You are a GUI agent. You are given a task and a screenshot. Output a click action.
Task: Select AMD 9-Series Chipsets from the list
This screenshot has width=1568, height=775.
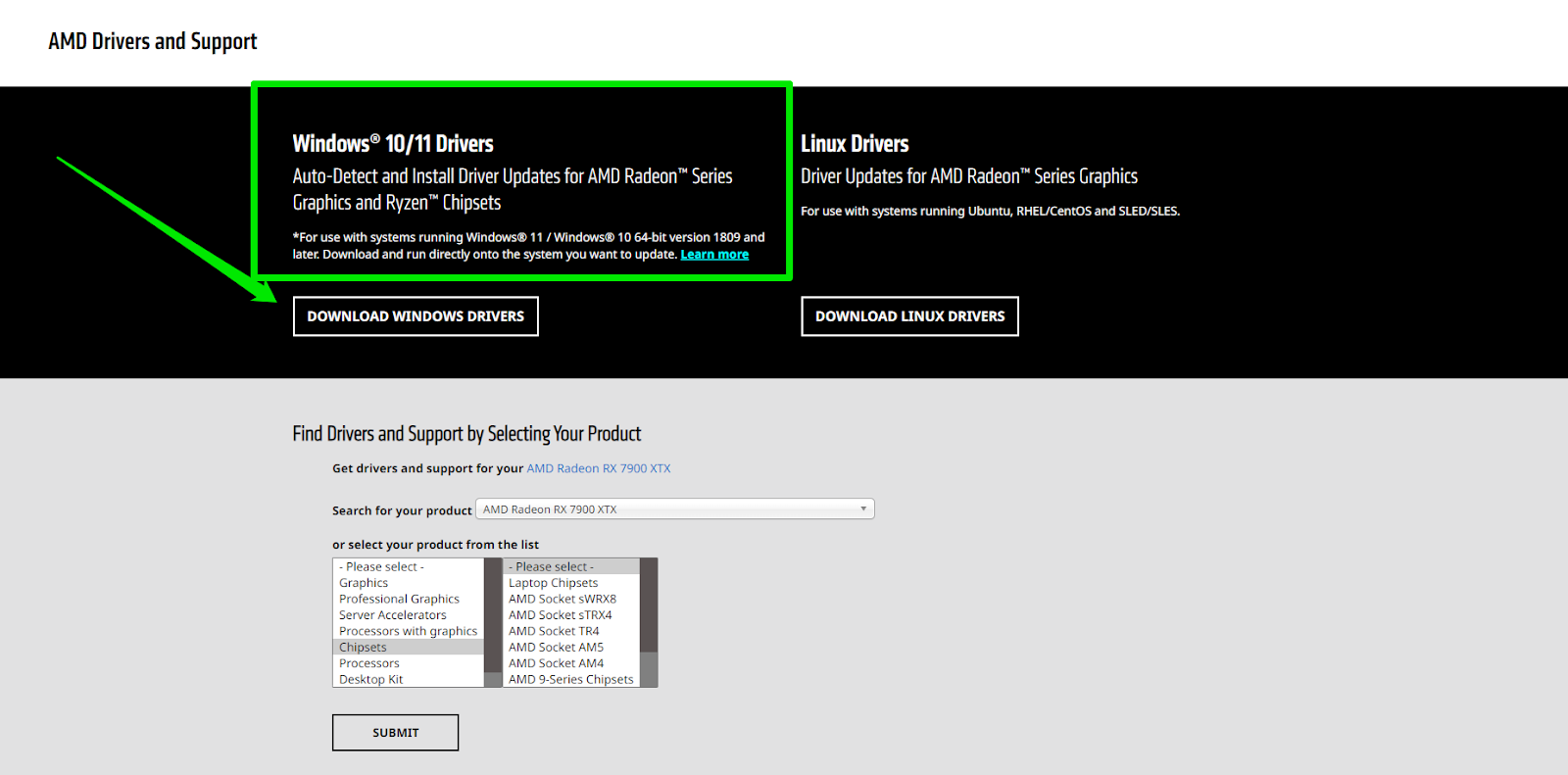click(x=571, y=679)
